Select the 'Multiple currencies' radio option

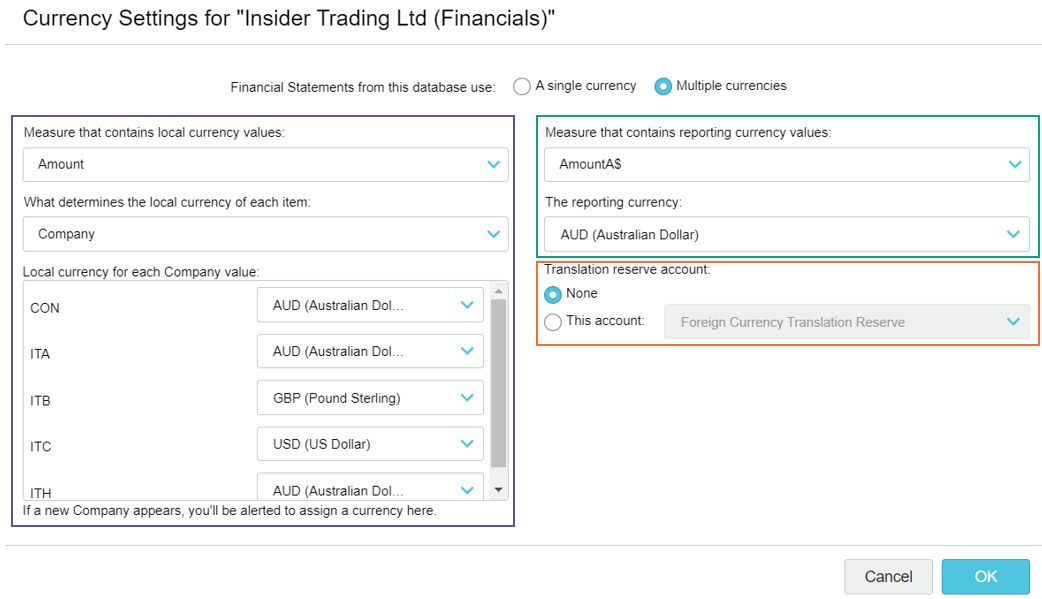[x=663, y=86]
